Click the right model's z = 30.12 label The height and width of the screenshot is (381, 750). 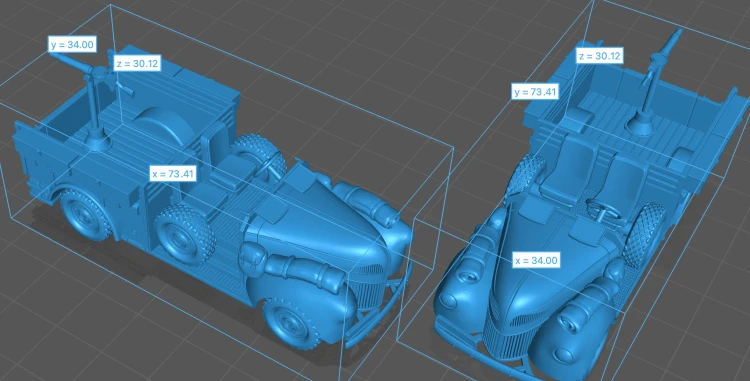[x=599, y=56]
